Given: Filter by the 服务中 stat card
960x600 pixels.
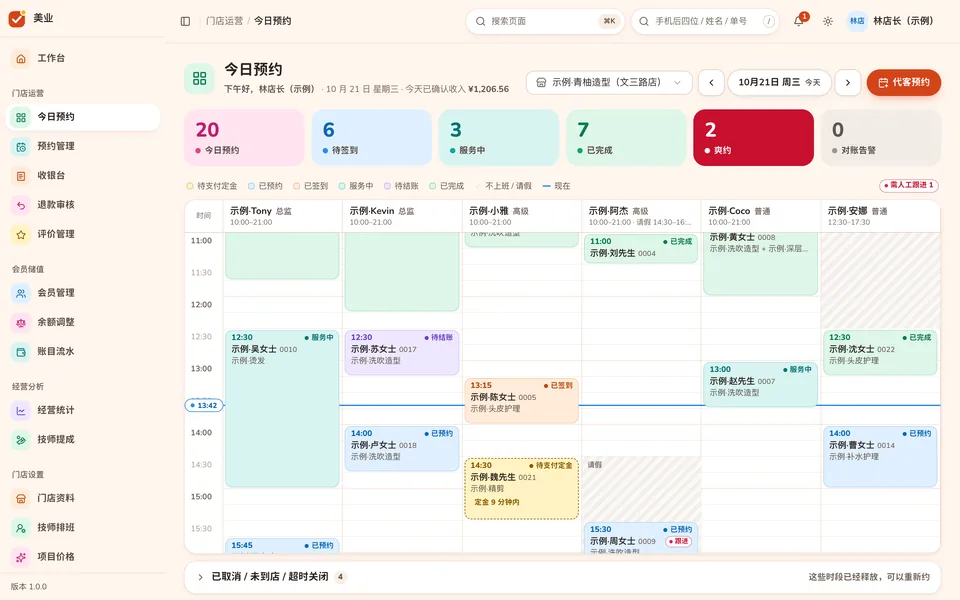Looking at the screenshot, I should (500, 137).
